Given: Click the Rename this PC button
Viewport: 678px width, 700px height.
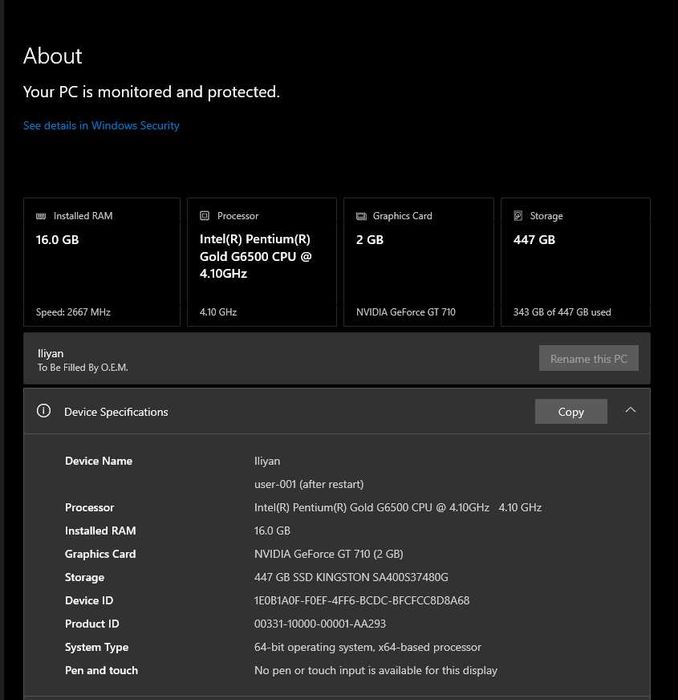Looking at the screenshot, I should pyautogui.click(x=588, y=358).
